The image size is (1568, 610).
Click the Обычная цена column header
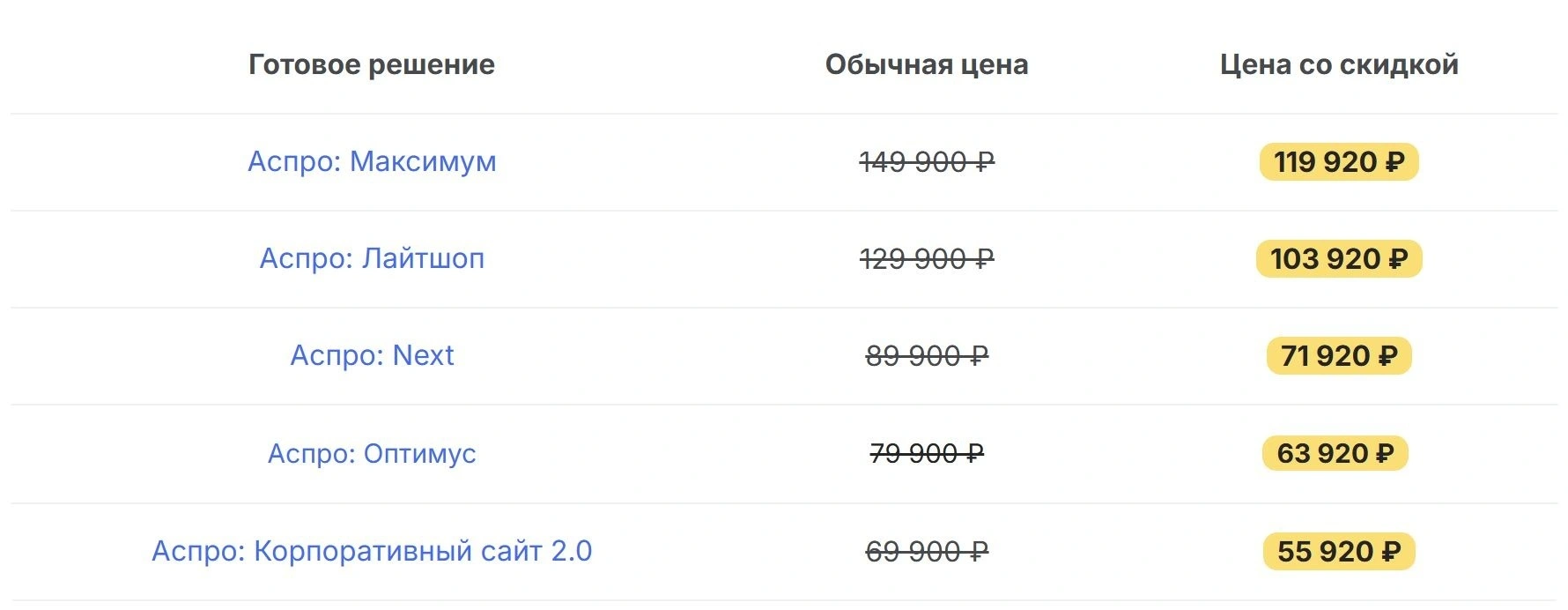(x=927, y=64)
